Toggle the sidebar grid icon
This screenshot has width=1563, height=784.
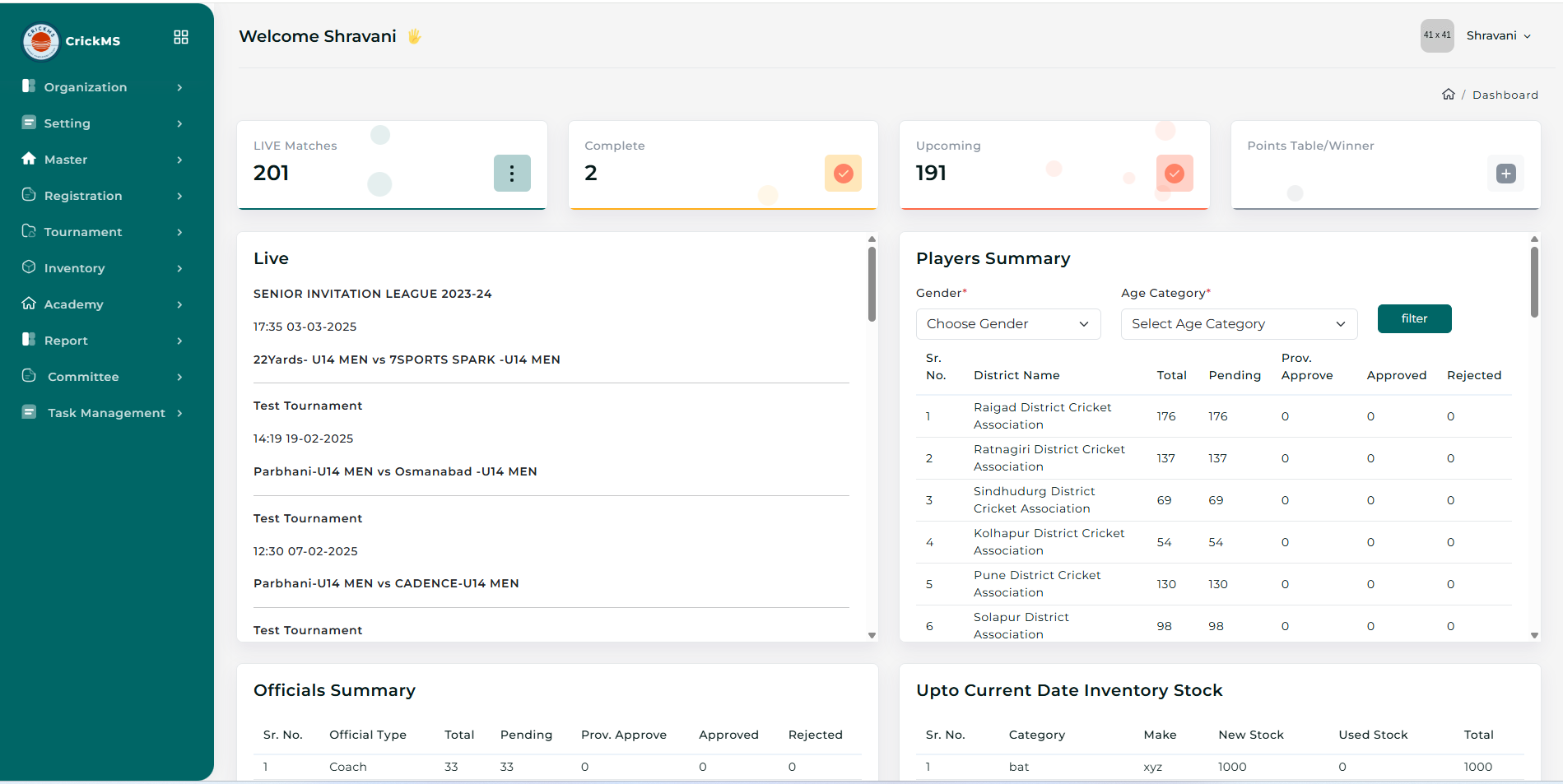tap(181, 37)
